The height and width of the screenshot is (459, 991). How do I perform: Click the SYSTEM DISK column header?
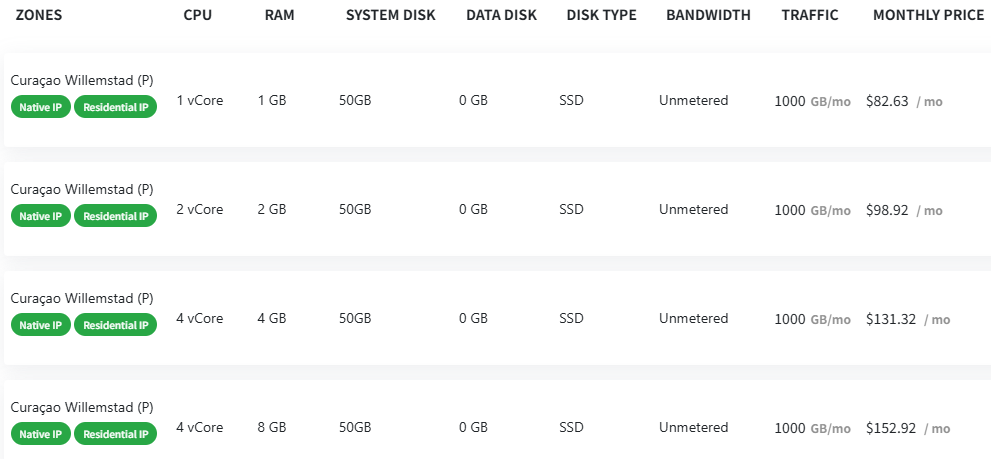pyautogui.click(x=390, y=15)
